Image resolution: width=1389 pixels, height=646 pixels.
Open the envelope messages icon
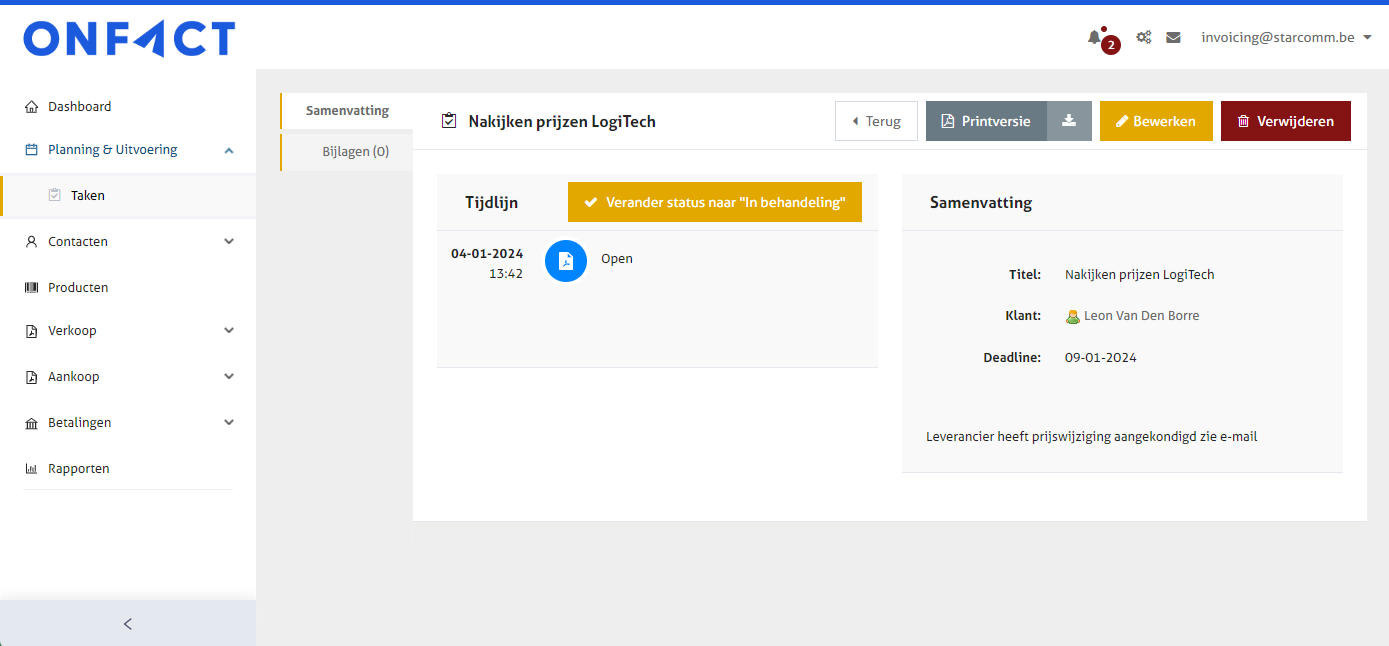tap(1173, 37)
